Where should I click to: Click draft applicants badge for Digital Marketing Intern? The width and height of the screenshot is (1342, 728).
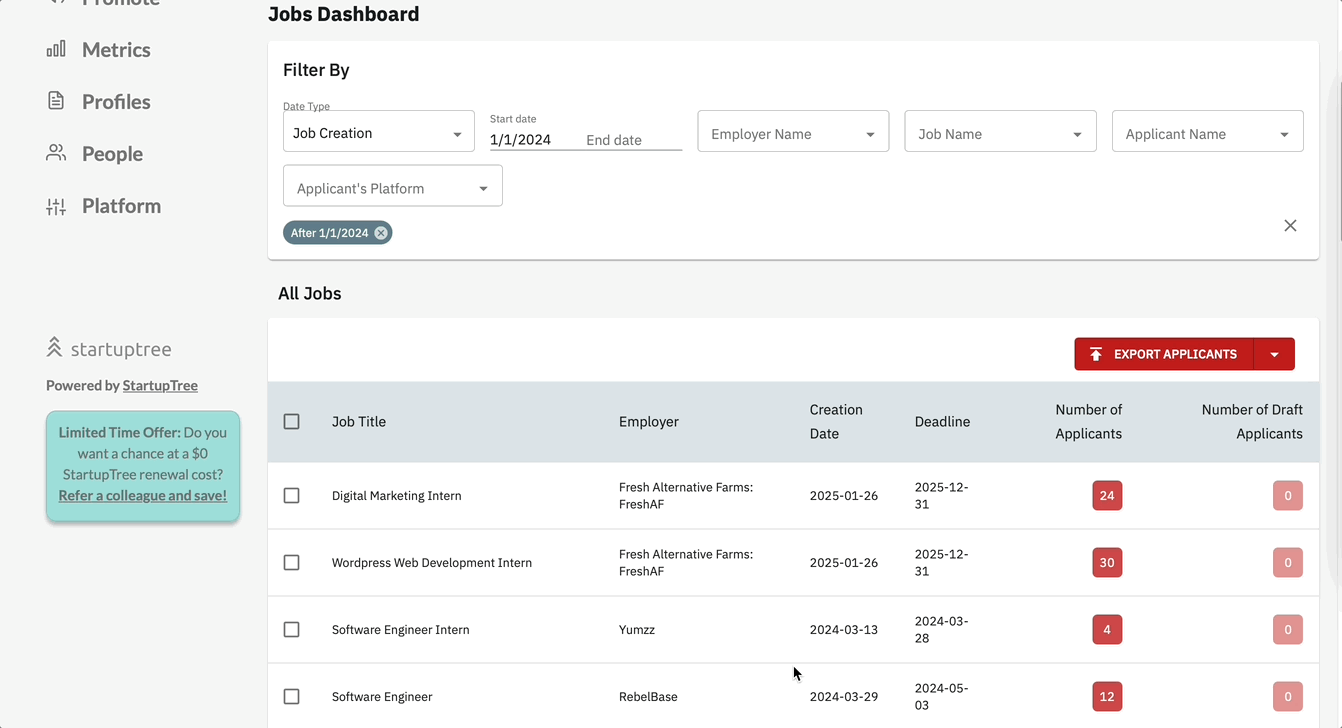pos(1288,496)
